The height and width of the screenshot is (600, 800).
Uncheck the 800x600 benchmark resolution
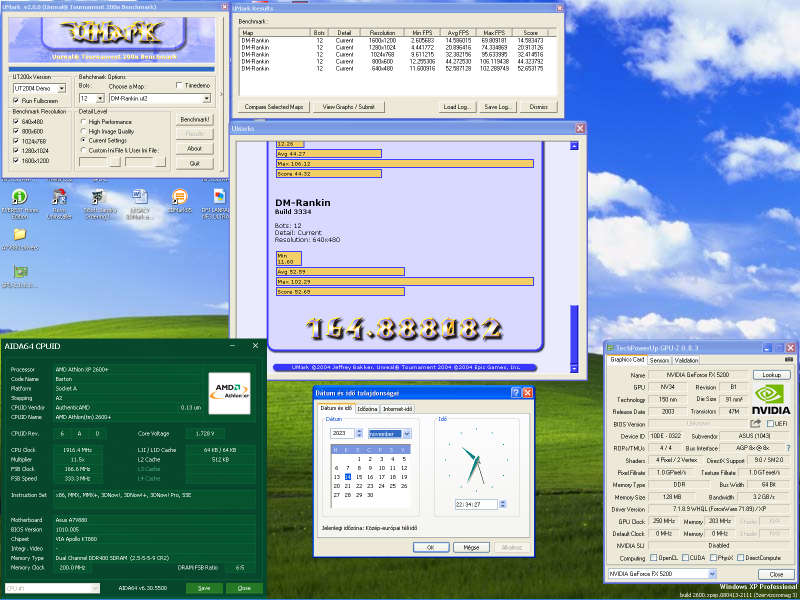16,131
